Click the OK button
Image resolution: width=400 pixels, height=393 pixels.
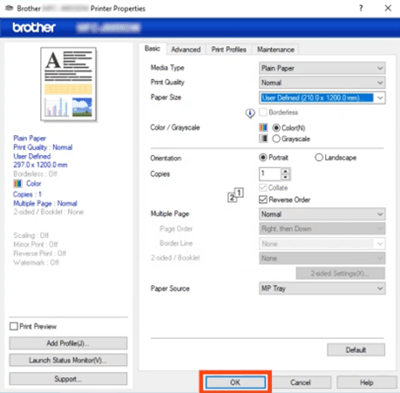(235, 382)
